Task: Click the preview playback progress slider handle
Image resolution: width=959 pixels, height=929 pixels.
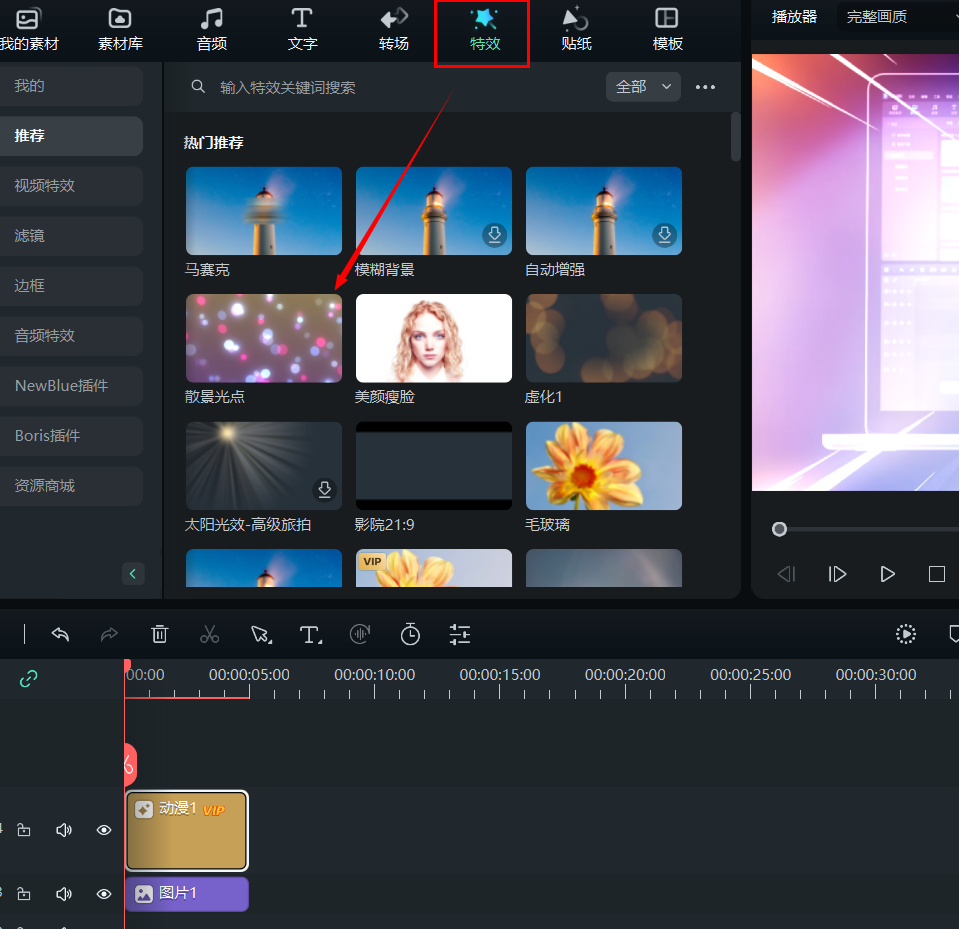Action: [x=779, y=529]
